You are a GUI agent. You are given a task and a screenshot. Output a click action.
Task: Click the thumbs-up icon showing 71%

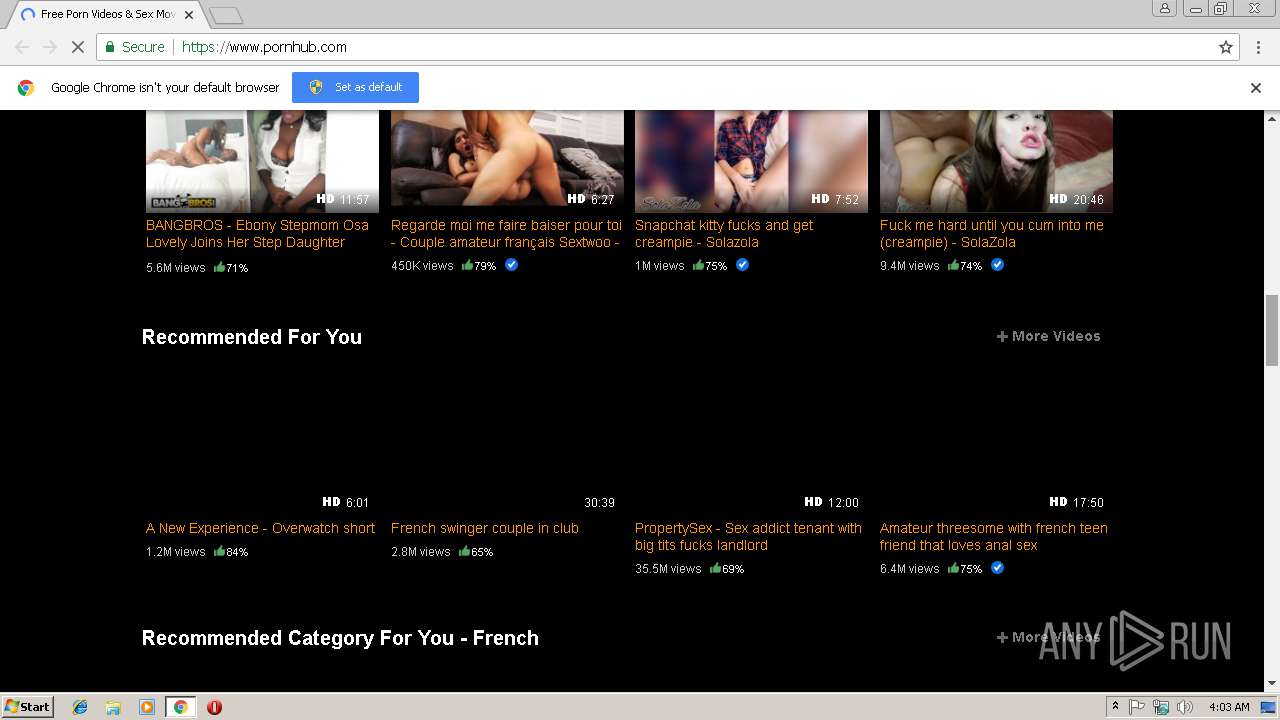click(x=219, y=267)
